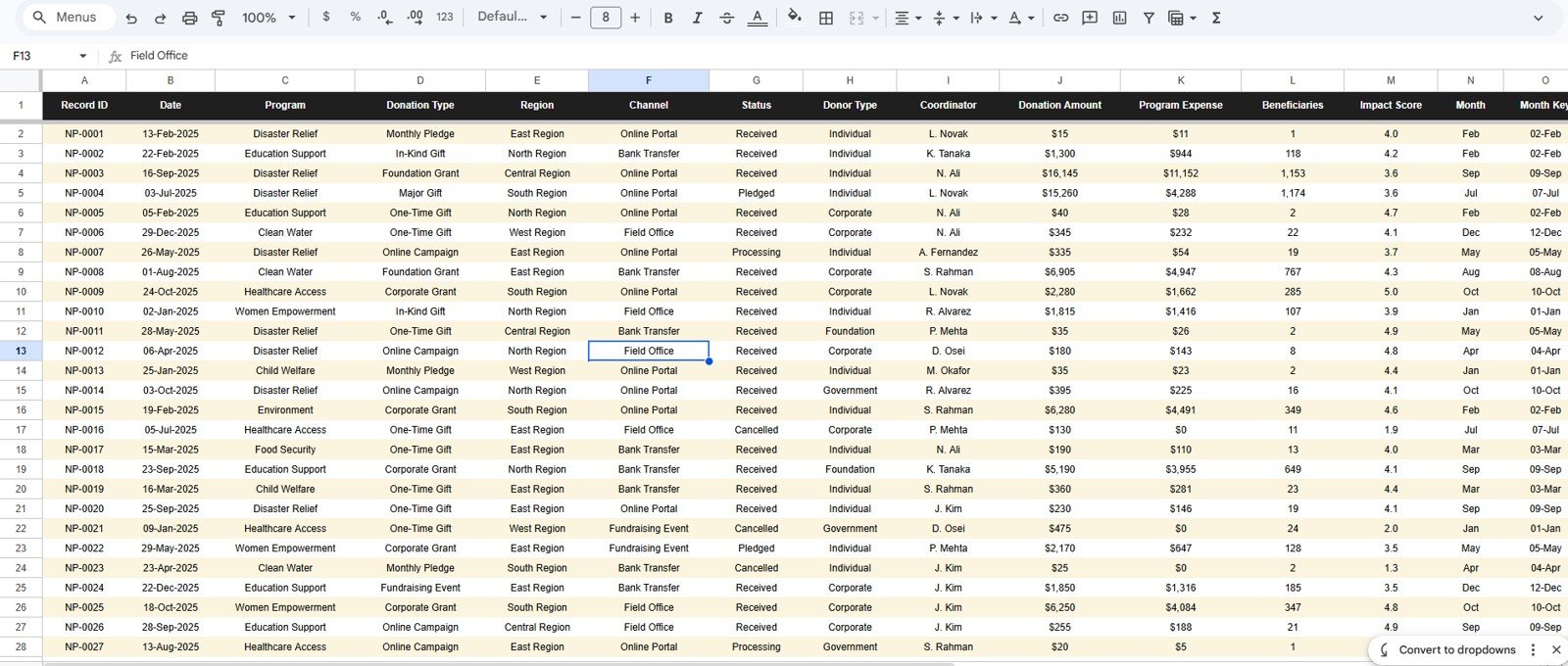This screenshot has height=666, width=1568.
Task: Open Vertical align dropdown
Action: (x=946, y=18)
